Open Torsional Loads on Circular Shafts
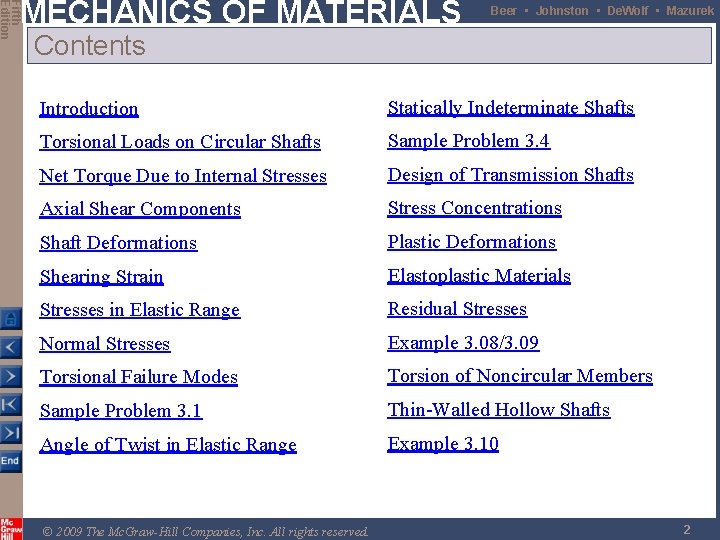The image size is (720, 540). [x=180, y=142]
